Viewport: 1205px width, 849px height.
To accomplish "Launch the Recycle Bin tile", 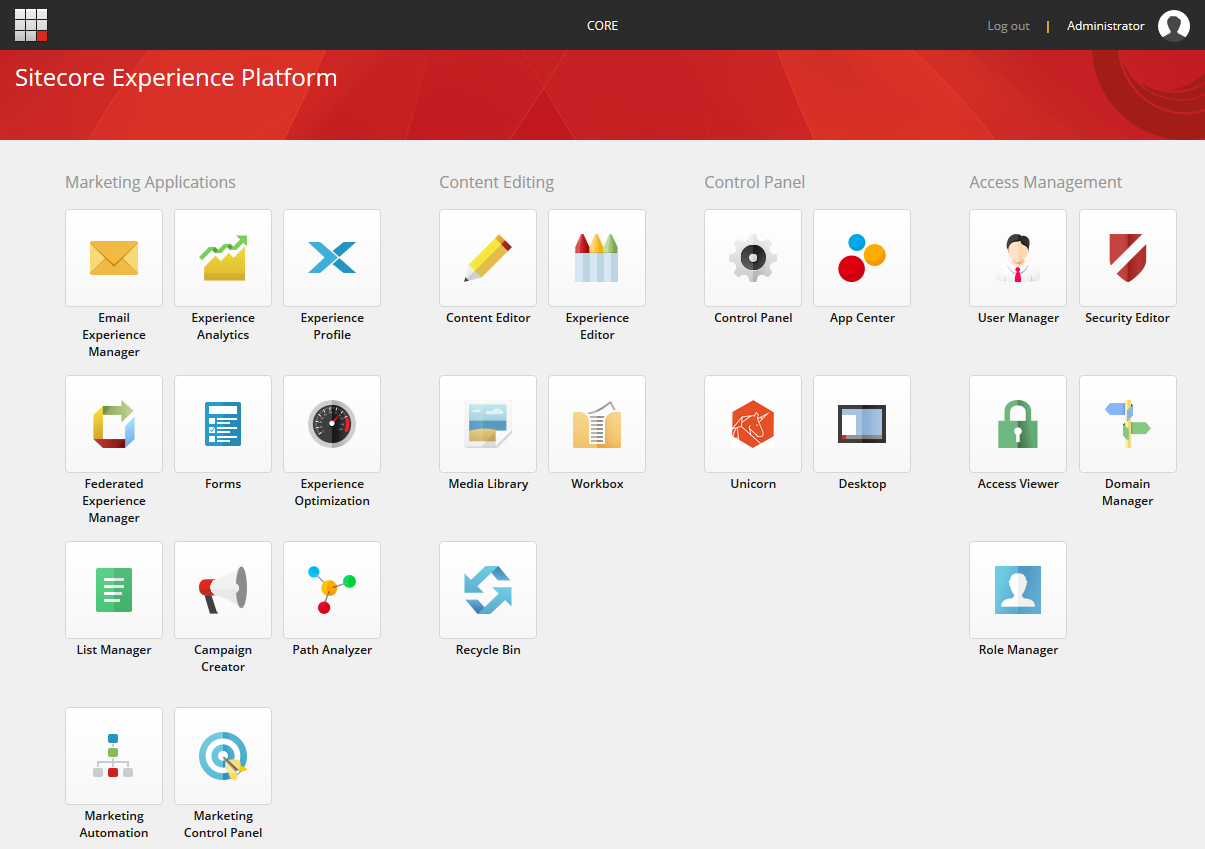I will [488, 590].
